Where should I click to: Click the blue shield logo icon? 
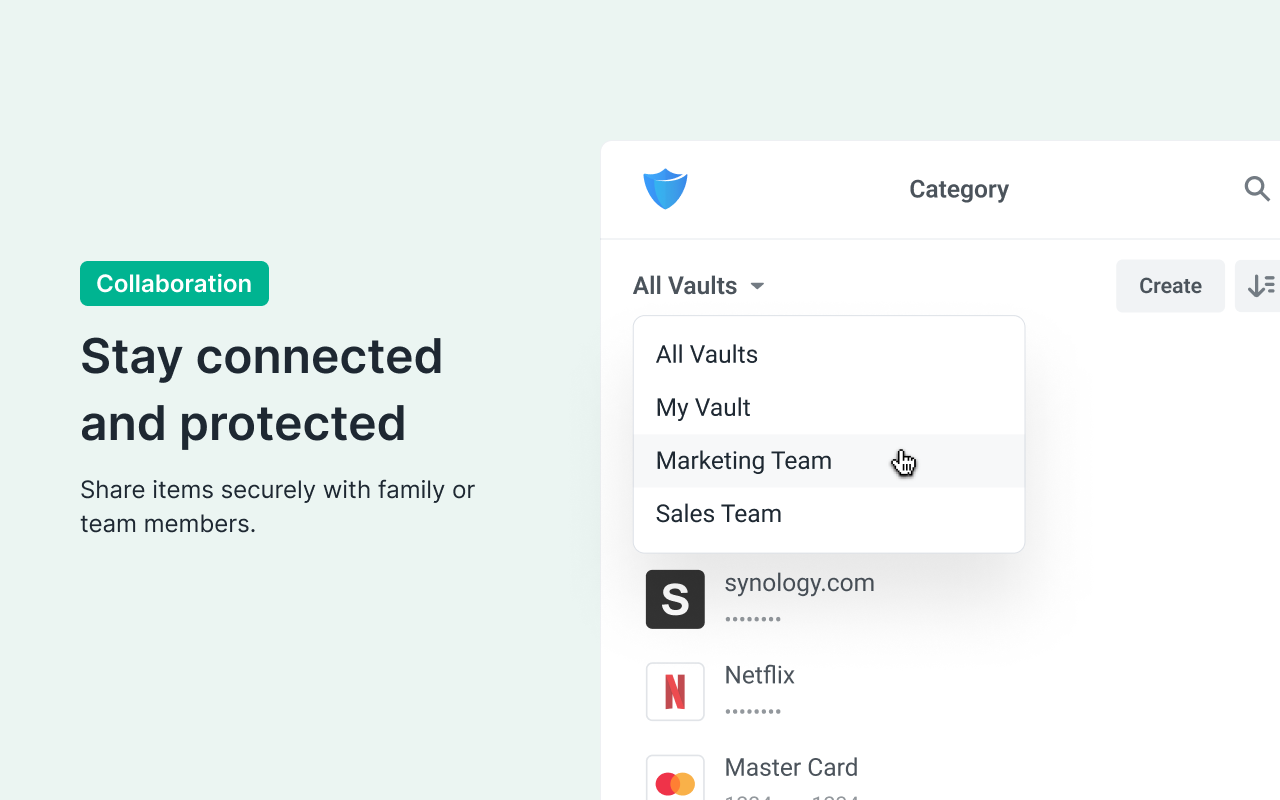pyautogui.click(x=665, y=189)
